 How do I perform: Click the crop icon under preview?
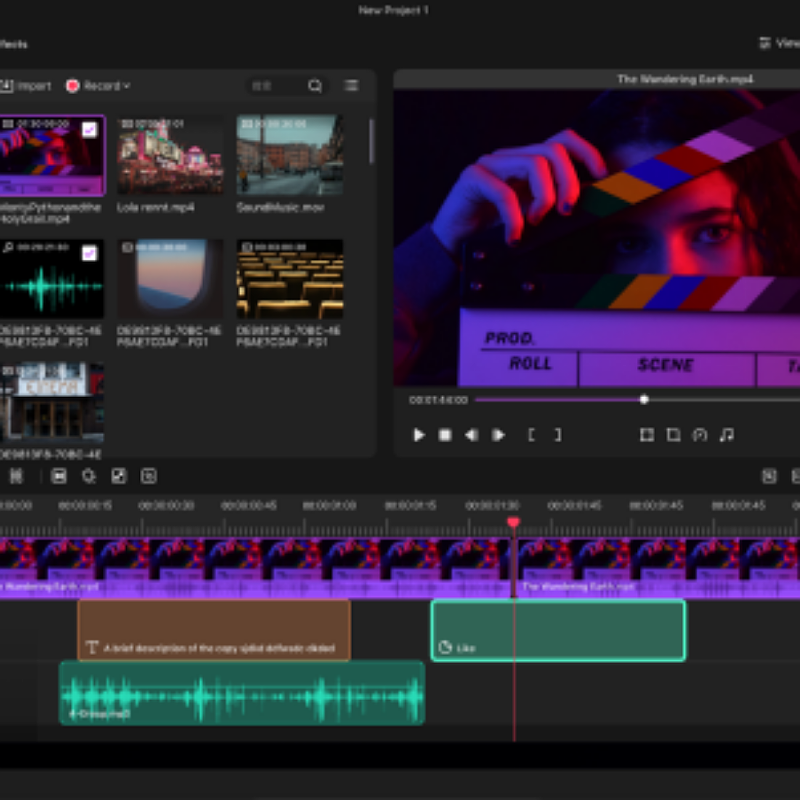click(x=673, y=435)
